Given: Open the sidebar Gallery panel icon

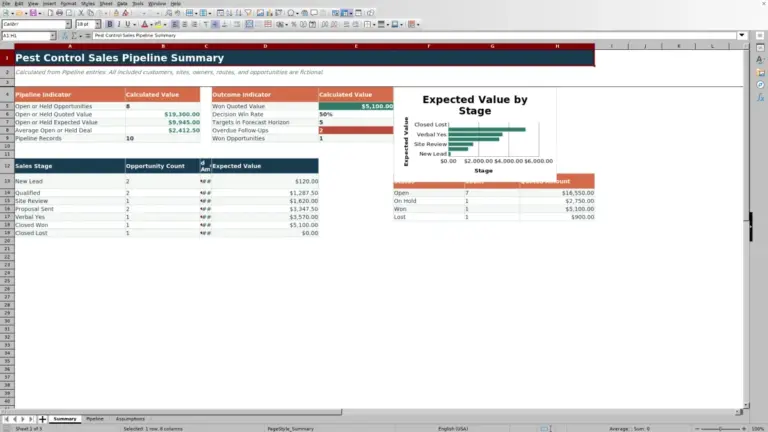Looking at the screenshot, I should coord(760,72).
